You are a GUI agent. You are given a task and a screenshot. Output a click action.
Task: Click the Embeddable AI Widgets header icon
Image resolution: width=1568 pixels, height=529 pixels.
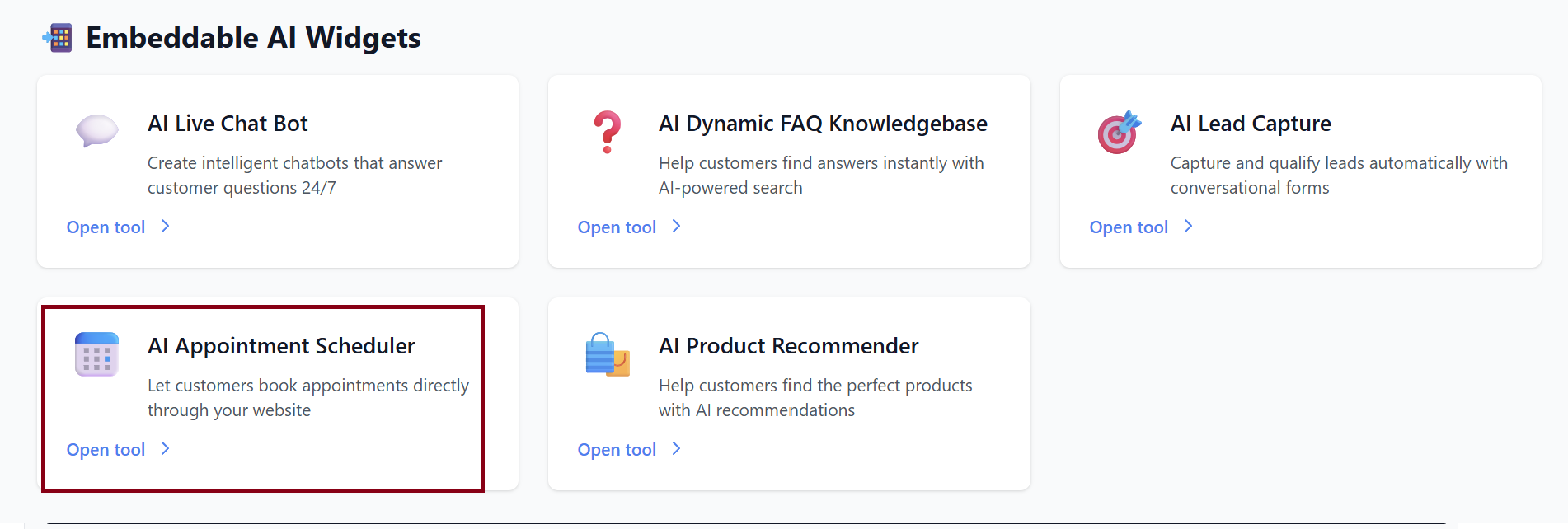coord(59,38)
